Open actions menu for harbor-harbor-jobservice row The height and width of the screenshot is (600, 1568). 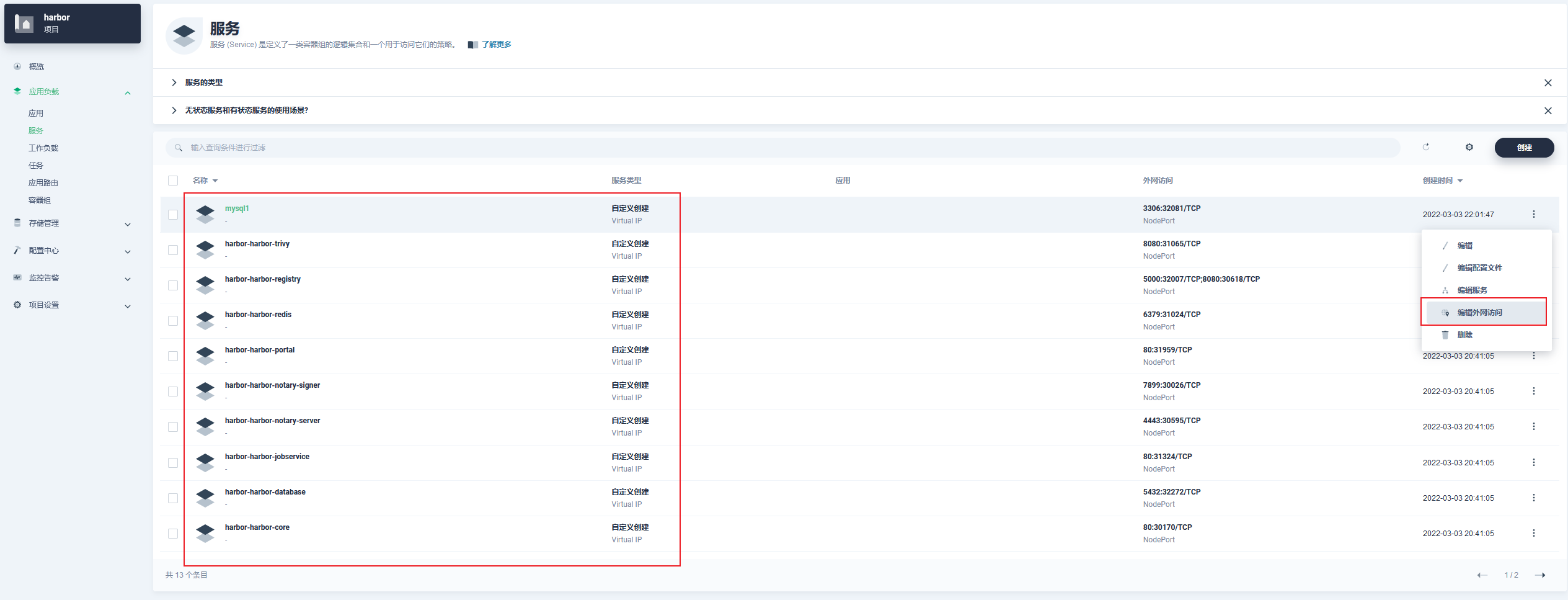(x=1534, y=462)
